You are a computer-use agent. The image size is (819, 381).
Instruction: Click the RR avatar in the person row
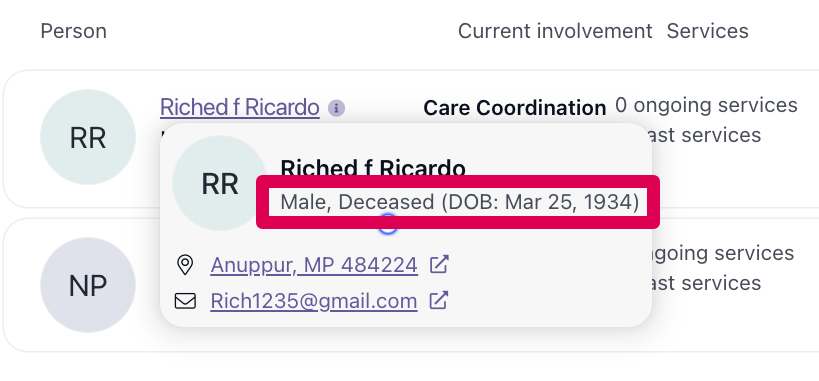pyautogui.click(x=88, y=137)
